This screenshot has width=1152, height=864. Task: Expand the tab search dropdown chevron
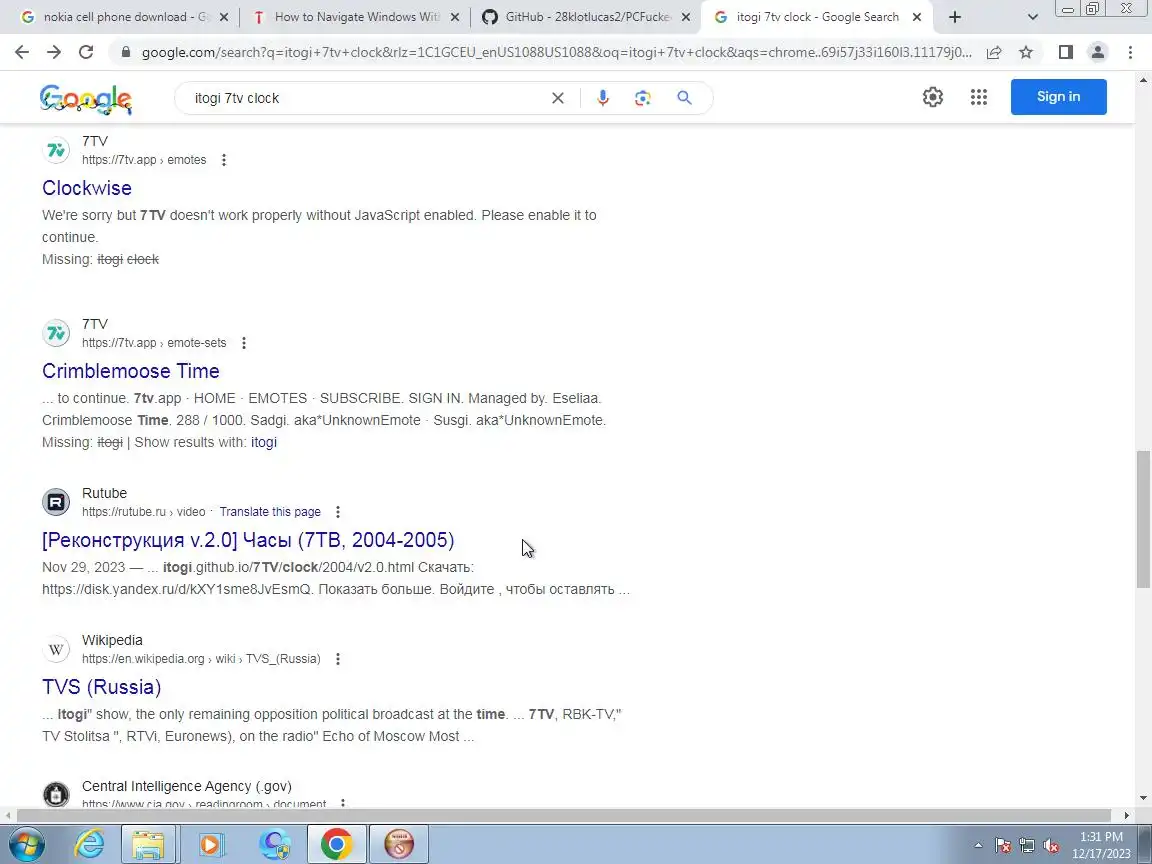pos(1032,17)
